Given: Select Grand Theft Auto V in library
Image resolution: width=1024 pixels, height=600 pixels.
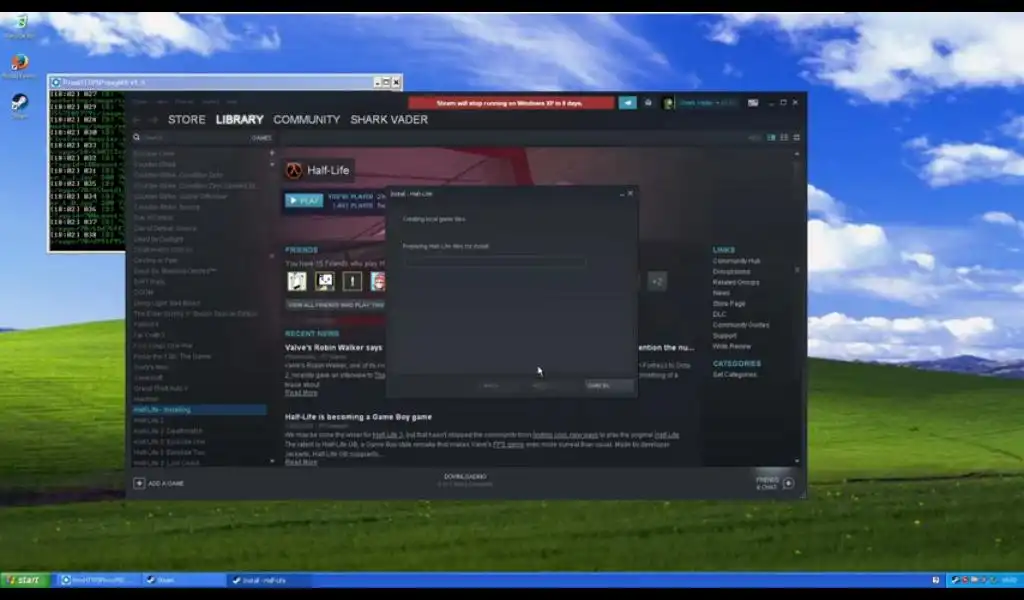Looking at the screenshot, I should tap(160, 388).
